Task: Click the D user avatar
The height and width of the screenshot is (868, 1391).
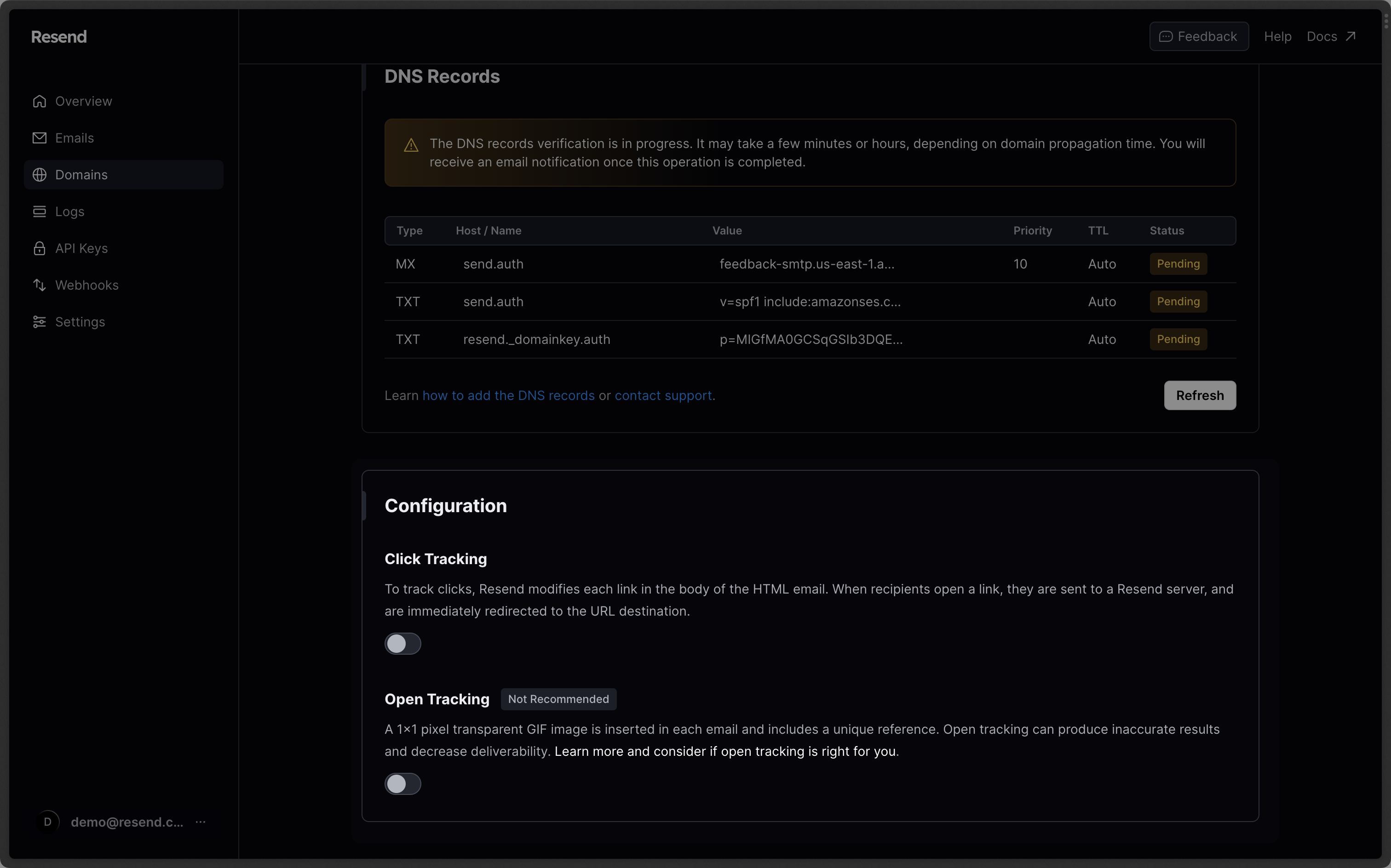Action: pos(48,822)
